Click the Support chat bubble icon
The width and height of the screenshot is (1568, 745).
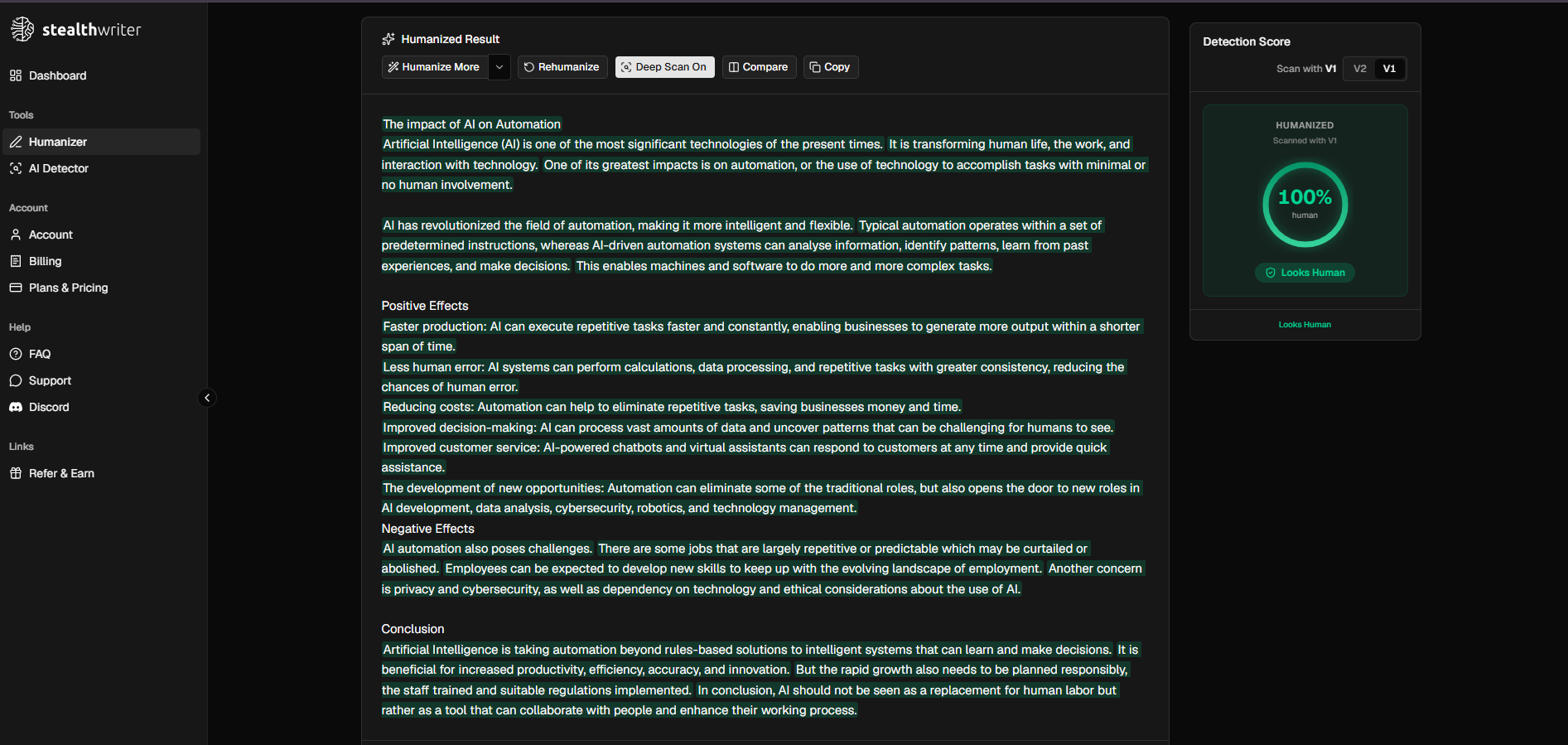click(16, 380)
